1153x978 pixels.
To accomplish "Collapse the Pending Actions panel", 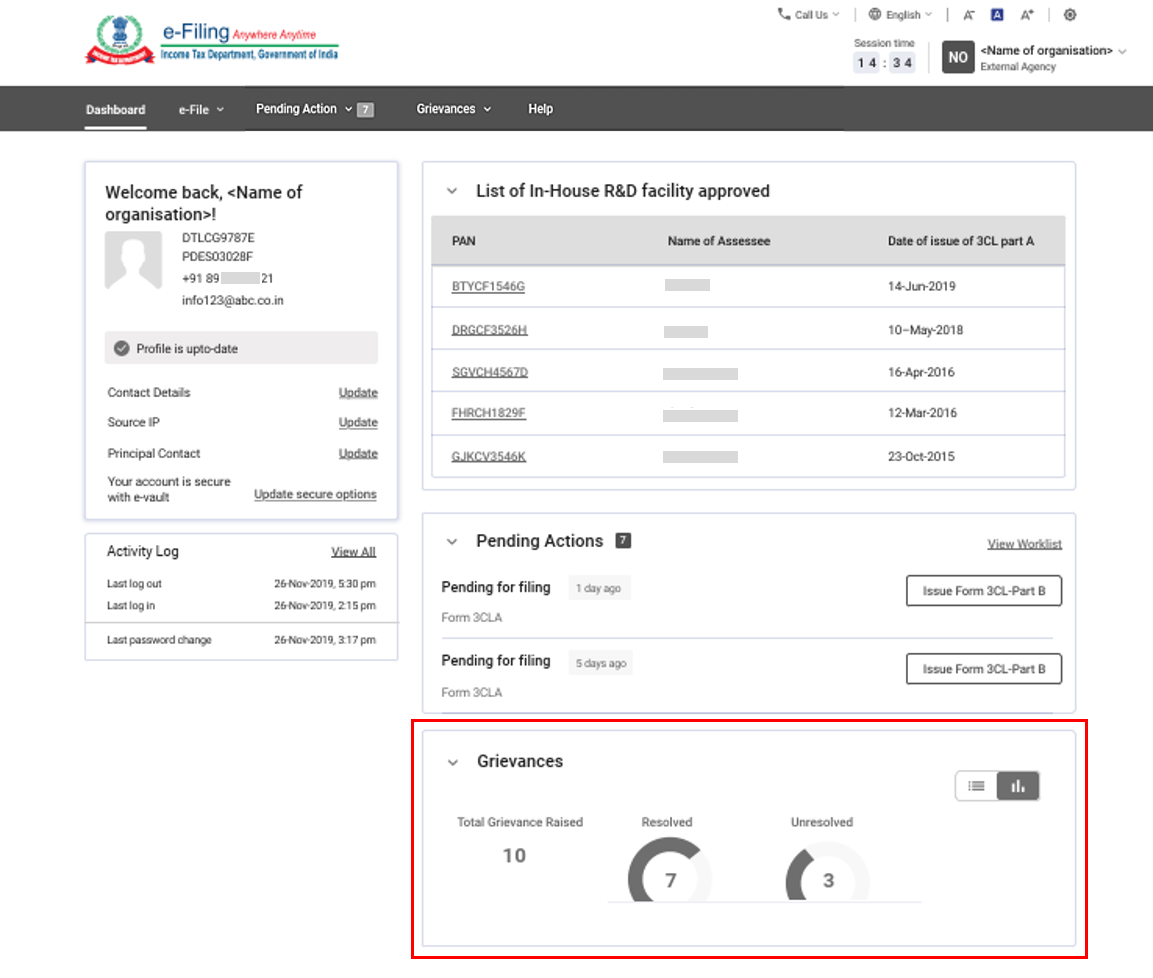I will (x=450, y=540).
